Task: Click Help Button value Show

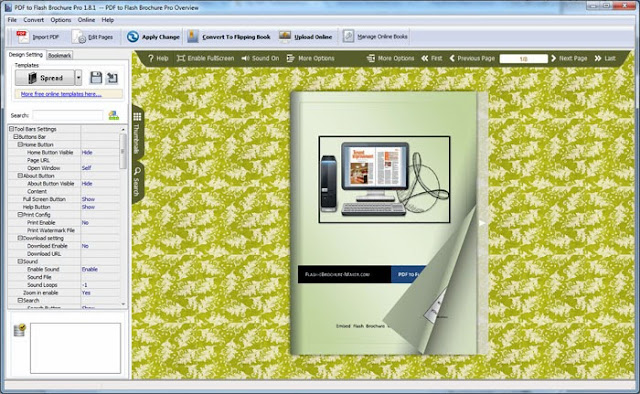Action: coord(88,207)
